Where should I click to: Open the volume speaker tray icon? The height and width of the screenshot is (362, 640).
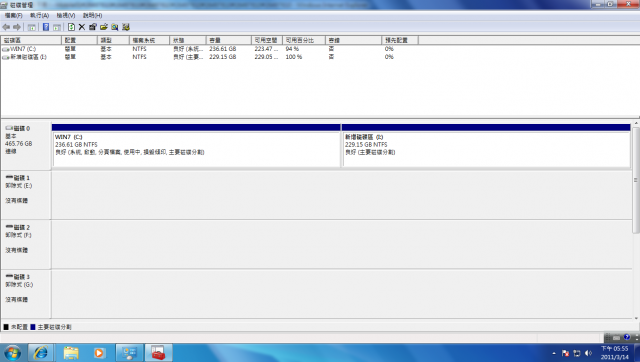[588, 353]
